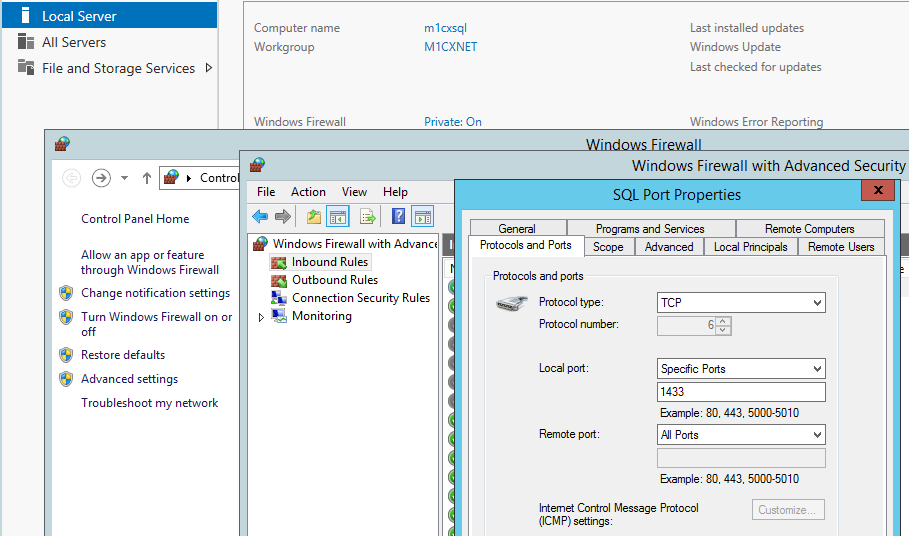
Task: Click the empty remote port field
Action: 741,458
